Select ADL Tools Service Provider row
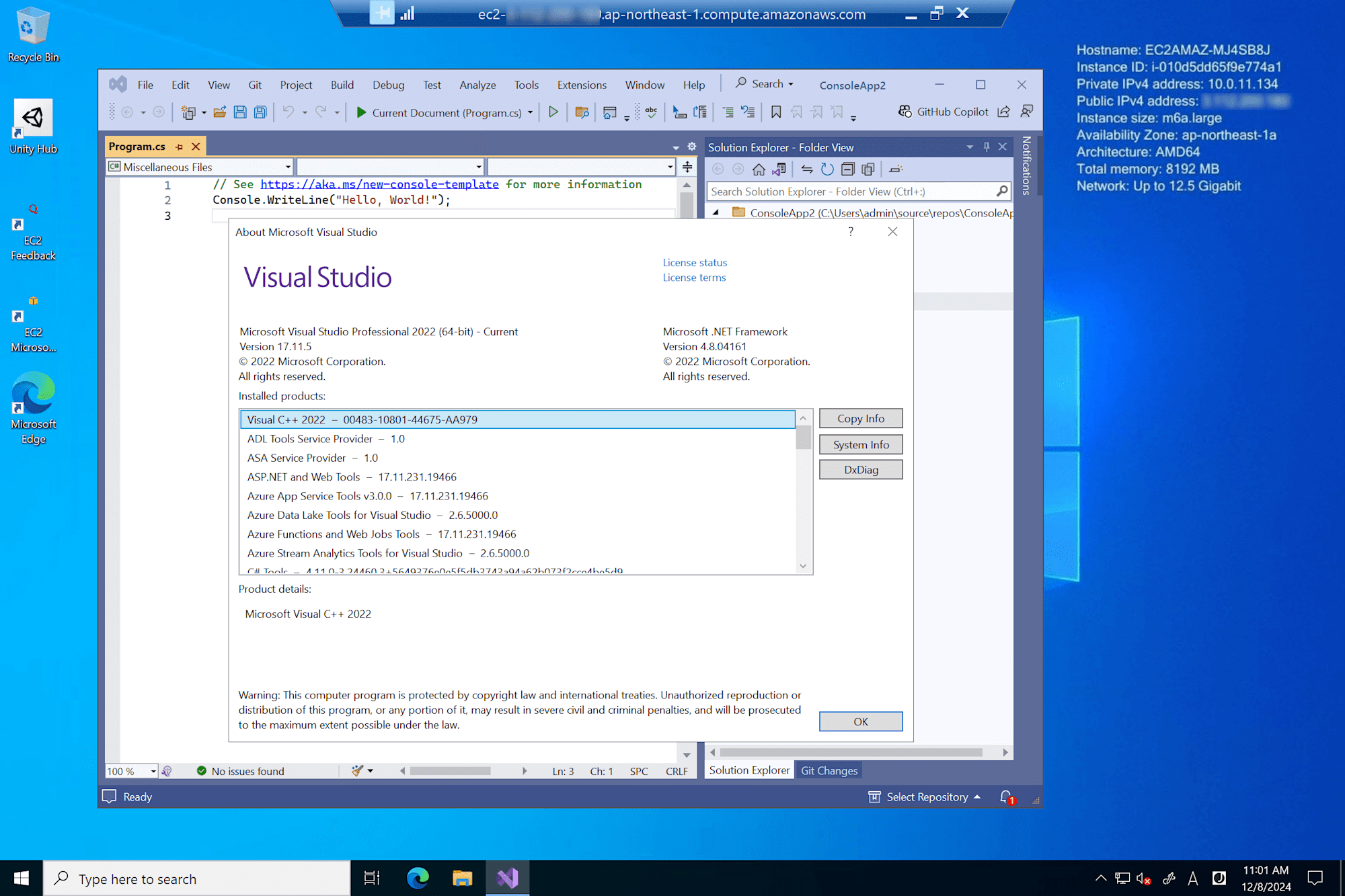The image size is (1345, 896). point(517,438)
